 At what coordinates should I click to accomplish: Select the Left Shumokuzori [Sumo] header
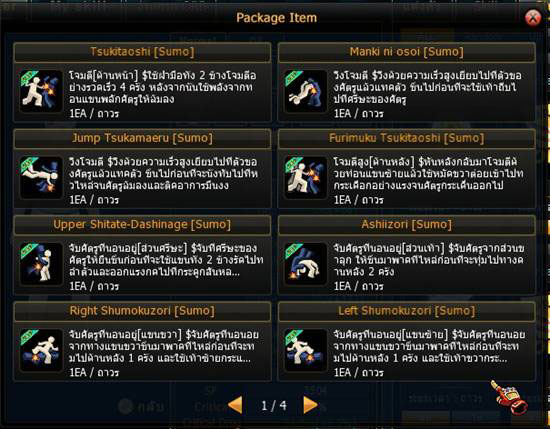pos(407,311)
